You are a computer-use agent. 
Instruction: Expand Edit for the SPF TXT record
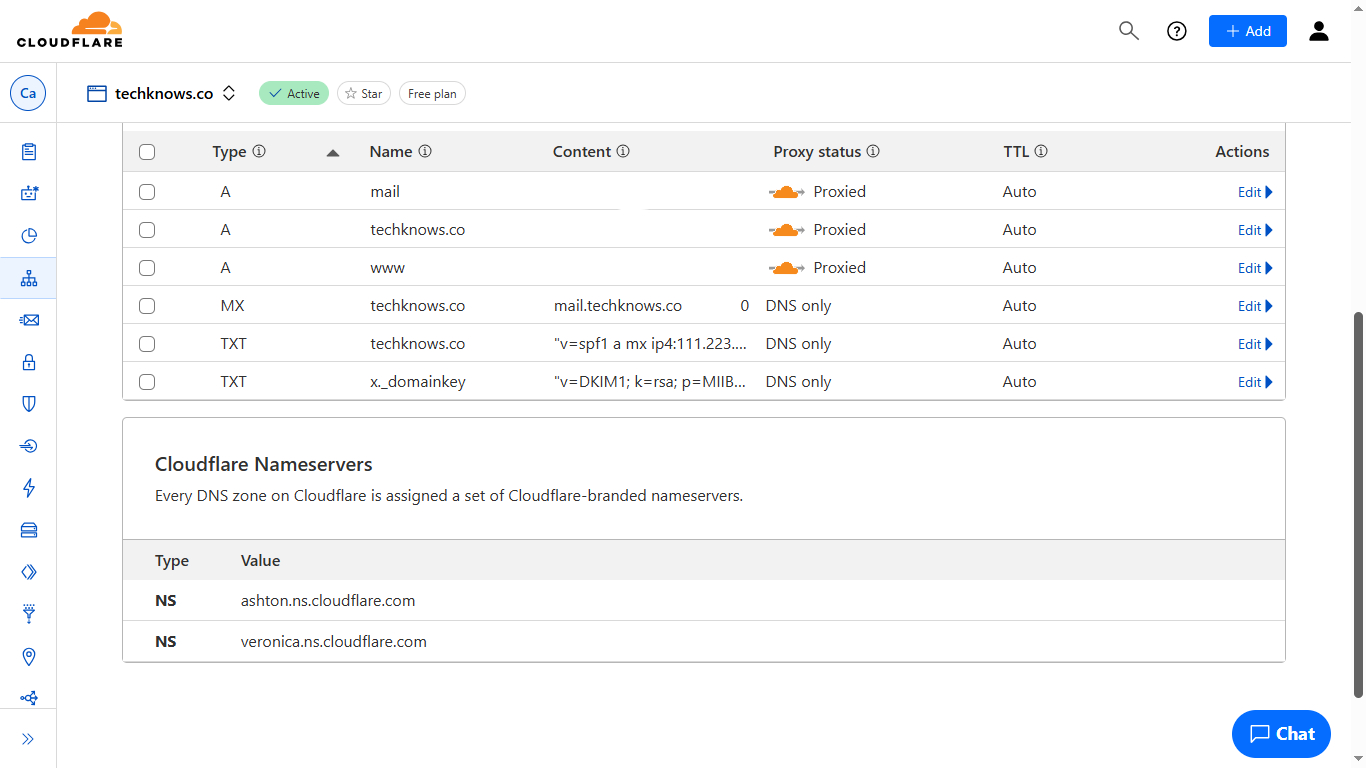(1255, 344)
